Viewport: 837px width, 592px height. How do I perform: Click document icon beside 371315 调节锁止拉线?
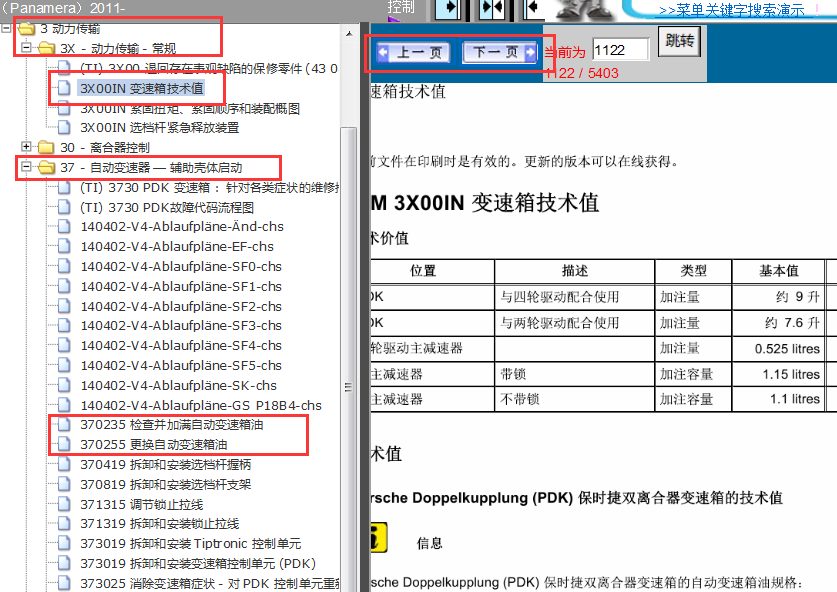(64, 504)
